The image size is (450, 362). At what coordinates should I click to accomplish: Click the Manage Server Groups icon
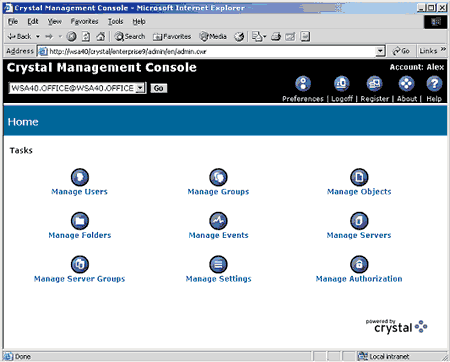80,264
